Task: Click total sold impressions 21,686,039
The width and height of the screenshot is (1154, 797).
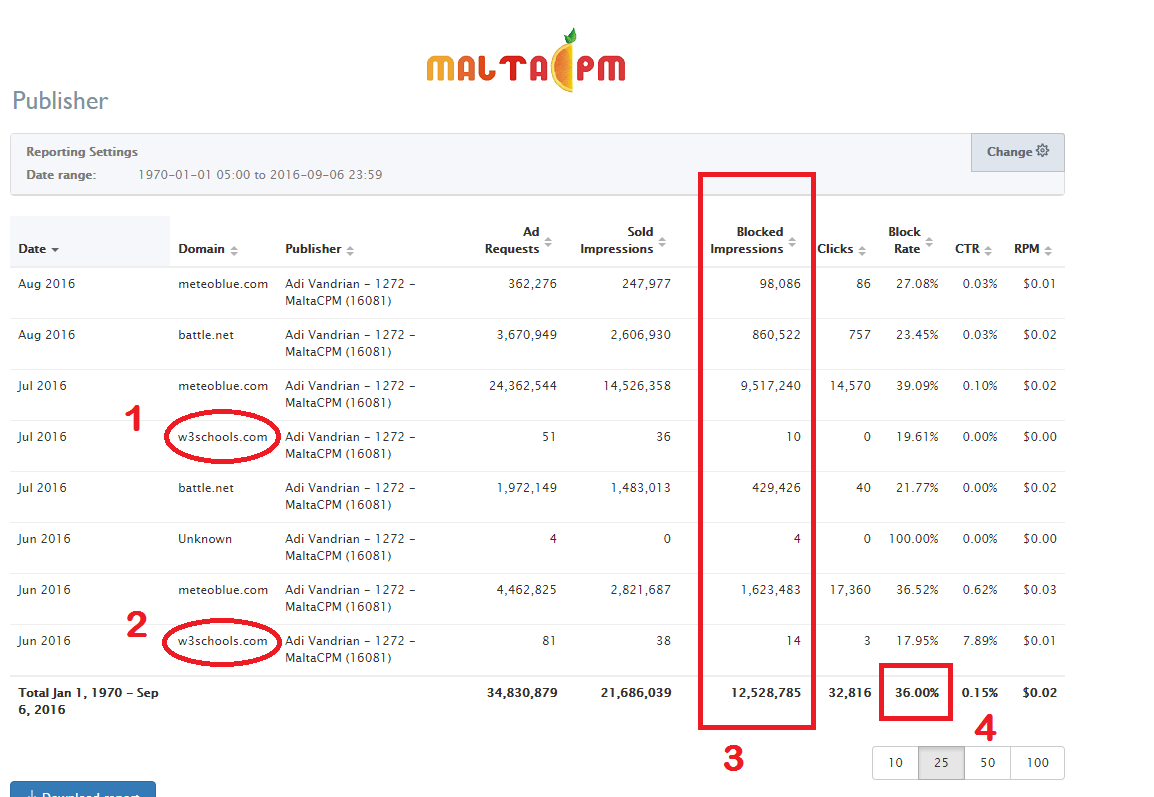Action: click(636, 693)
